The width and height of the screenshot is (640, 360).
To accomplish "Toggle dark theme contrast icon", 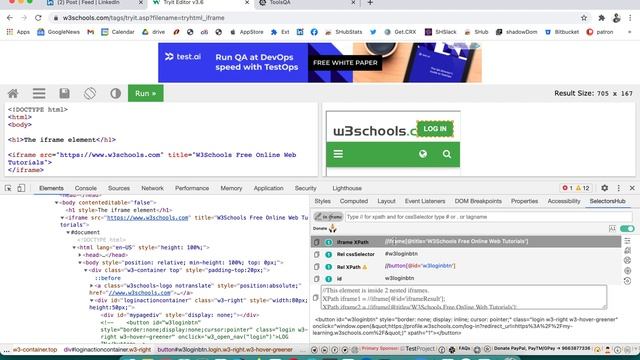I will pos(116,93).
